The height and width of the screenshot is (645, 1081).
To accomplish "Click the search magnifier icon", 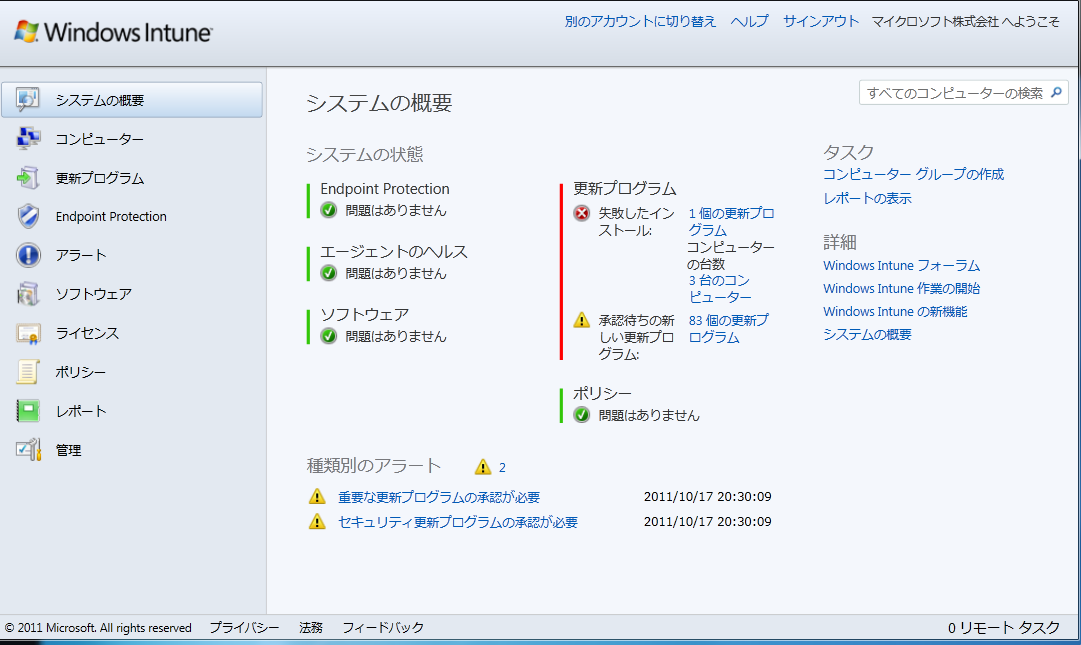I will (1057, 93).
